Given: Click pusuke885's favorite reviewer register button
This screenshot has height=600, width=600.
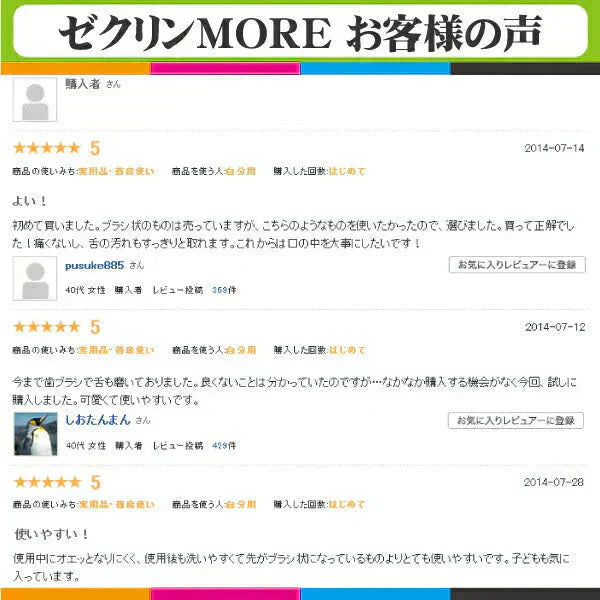Looking at the screenshot, I should click(x=517, y=265).
